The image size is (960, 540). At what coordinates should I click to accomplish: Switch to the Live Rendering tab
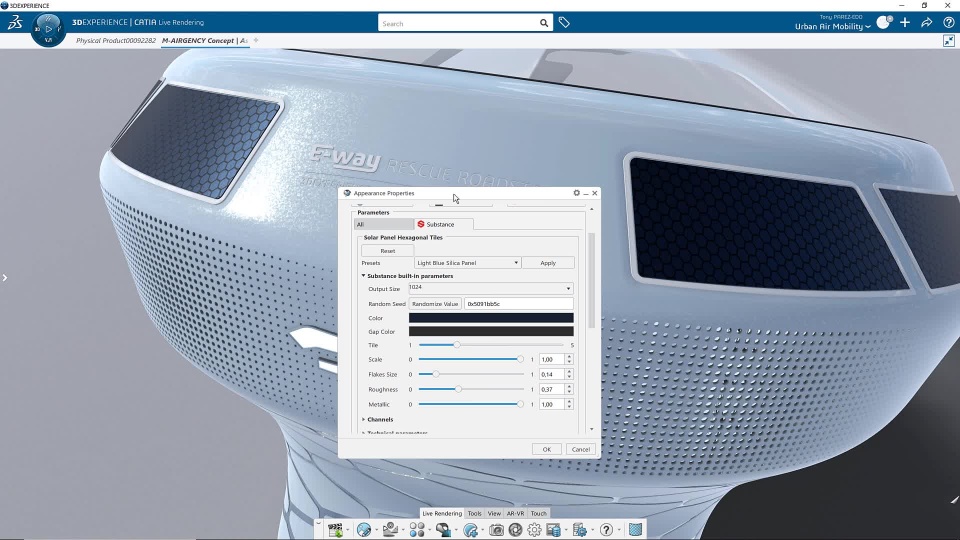pyautogui.click(x=442, y=514)
